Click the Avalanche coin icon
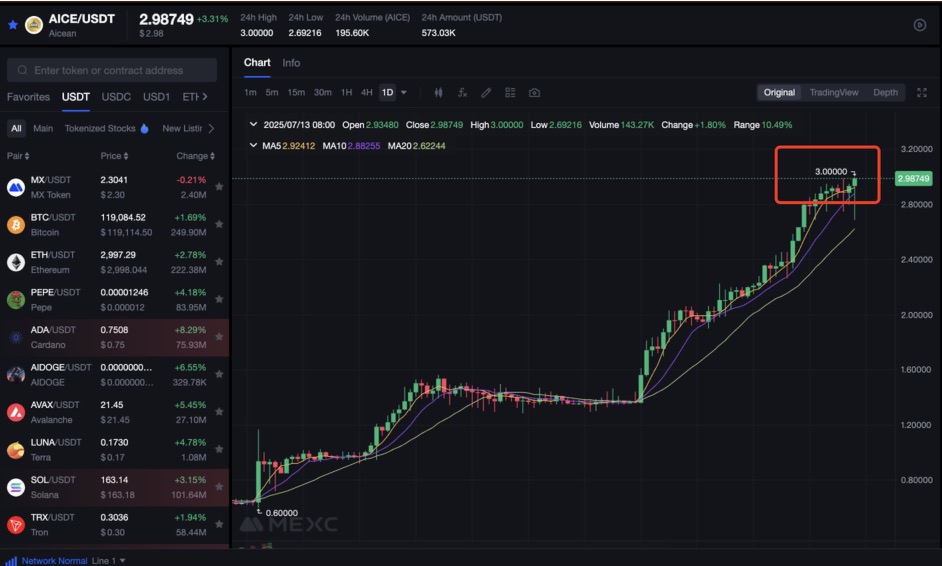 [x=16, y=412]
